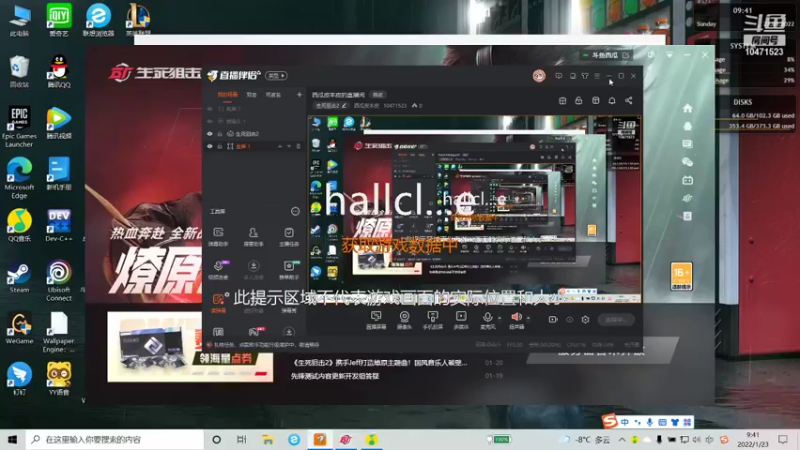Open the 类型 pill dropdown near logo

pos(277,76)
